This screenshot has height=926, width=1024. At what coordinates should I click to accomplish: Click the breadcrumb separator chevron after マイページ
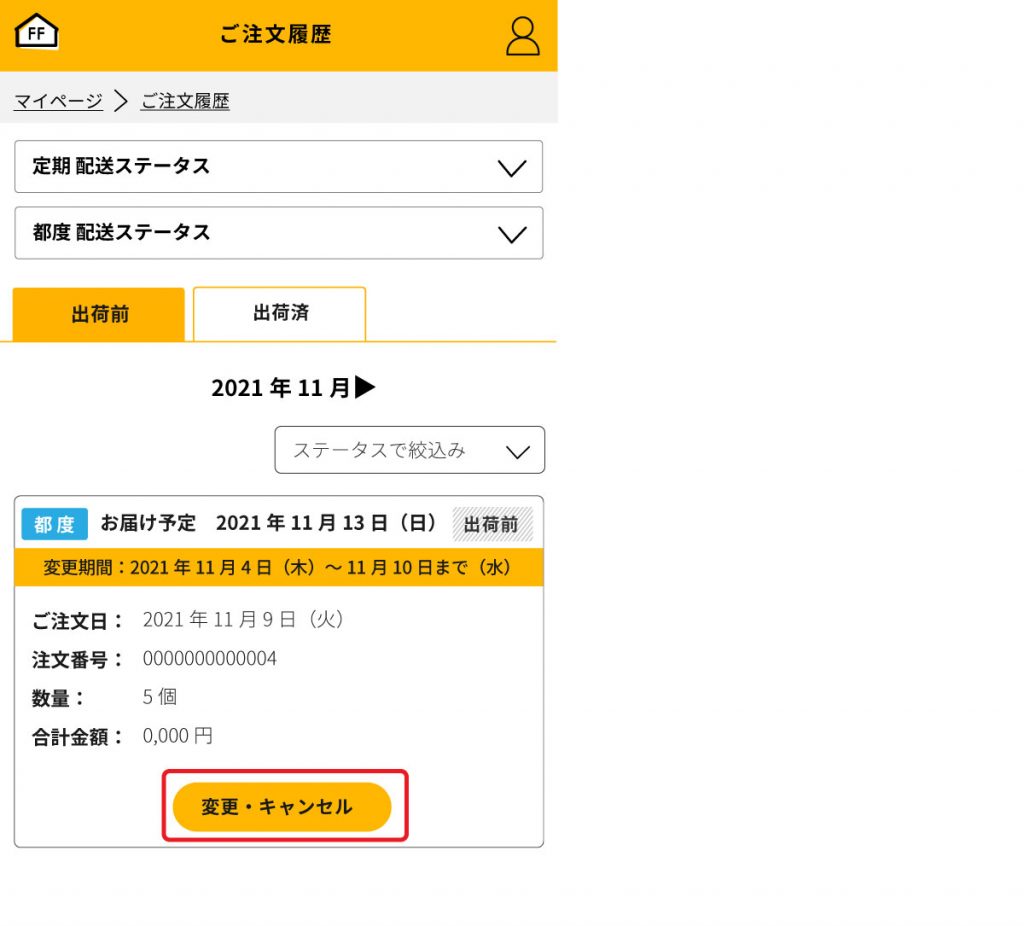tap(121, 101)
